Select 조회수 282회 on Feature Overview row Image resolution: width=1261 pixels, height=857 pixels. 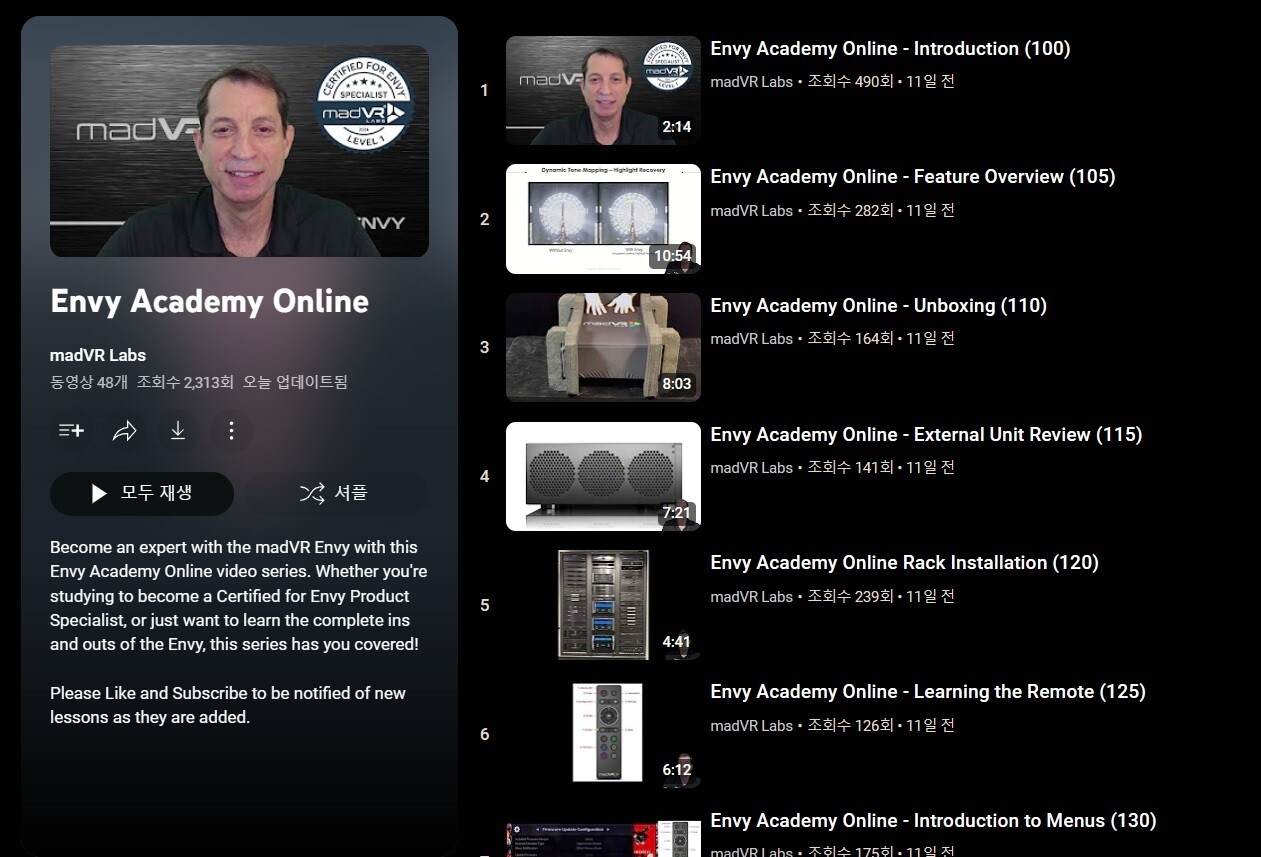(x=850, y=211)
